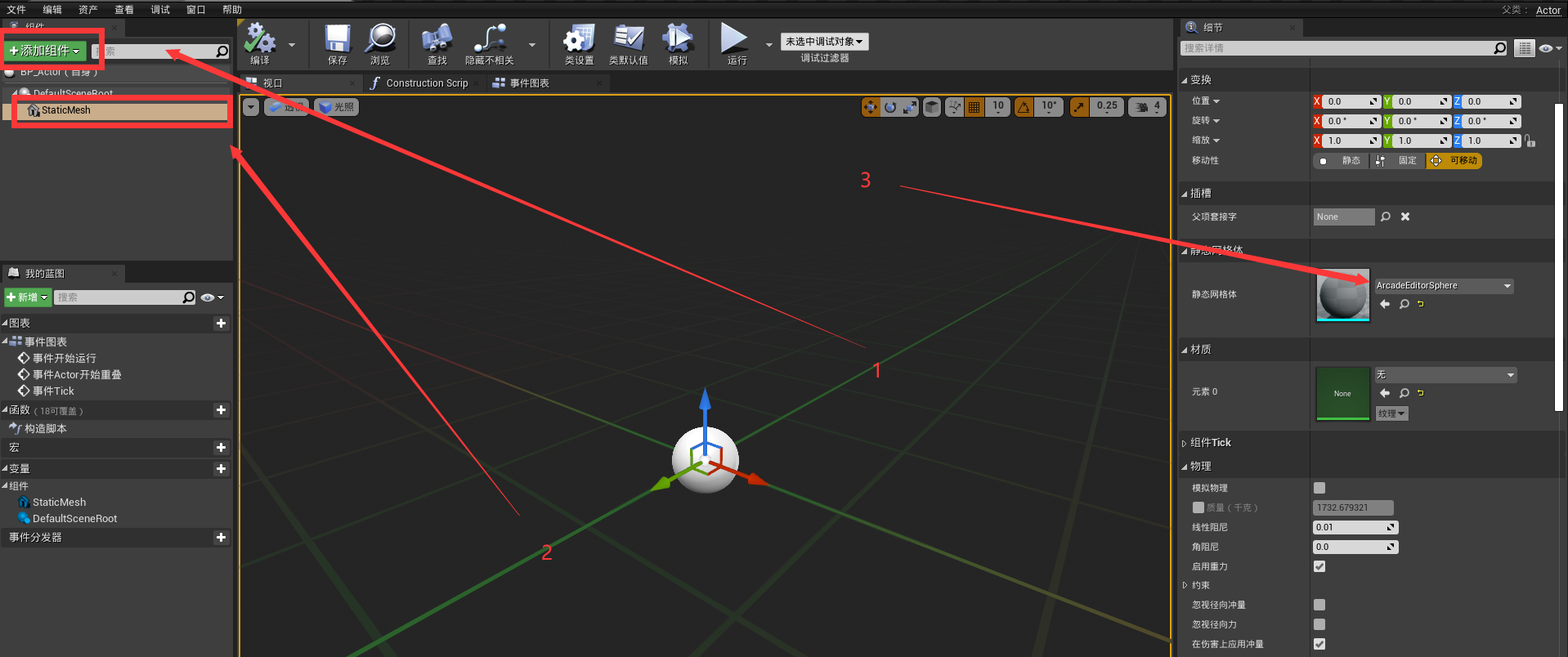Clear the parent socket with X icon

tap(1405, 217)
